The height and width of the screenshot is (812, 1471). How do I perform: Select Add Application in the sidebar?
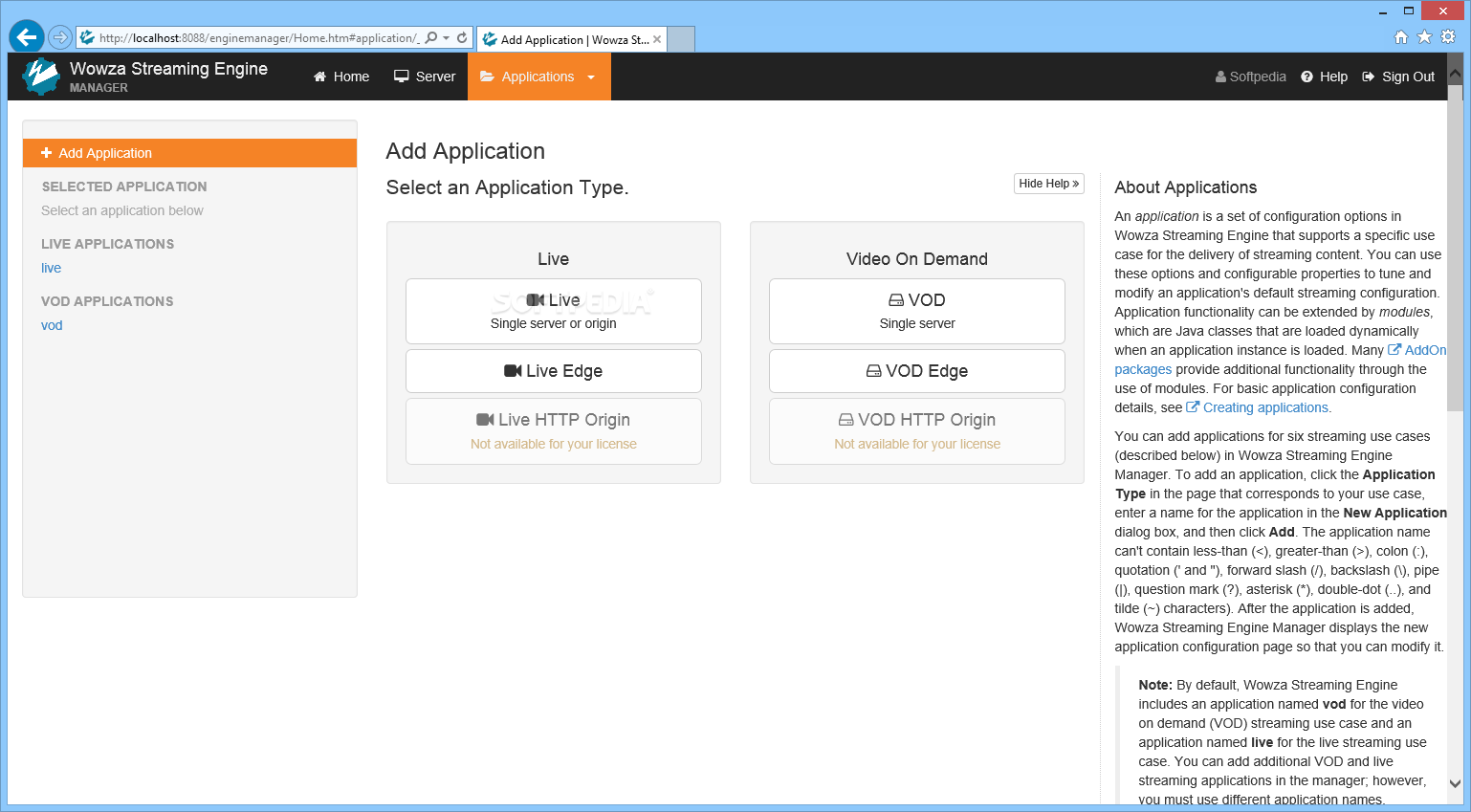coord(189,153)
